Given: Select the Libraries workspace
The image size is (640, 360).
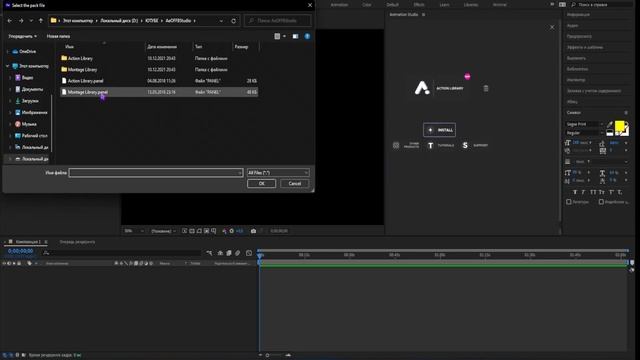Looking at the screenshot, I should click(x=471, y=4).
